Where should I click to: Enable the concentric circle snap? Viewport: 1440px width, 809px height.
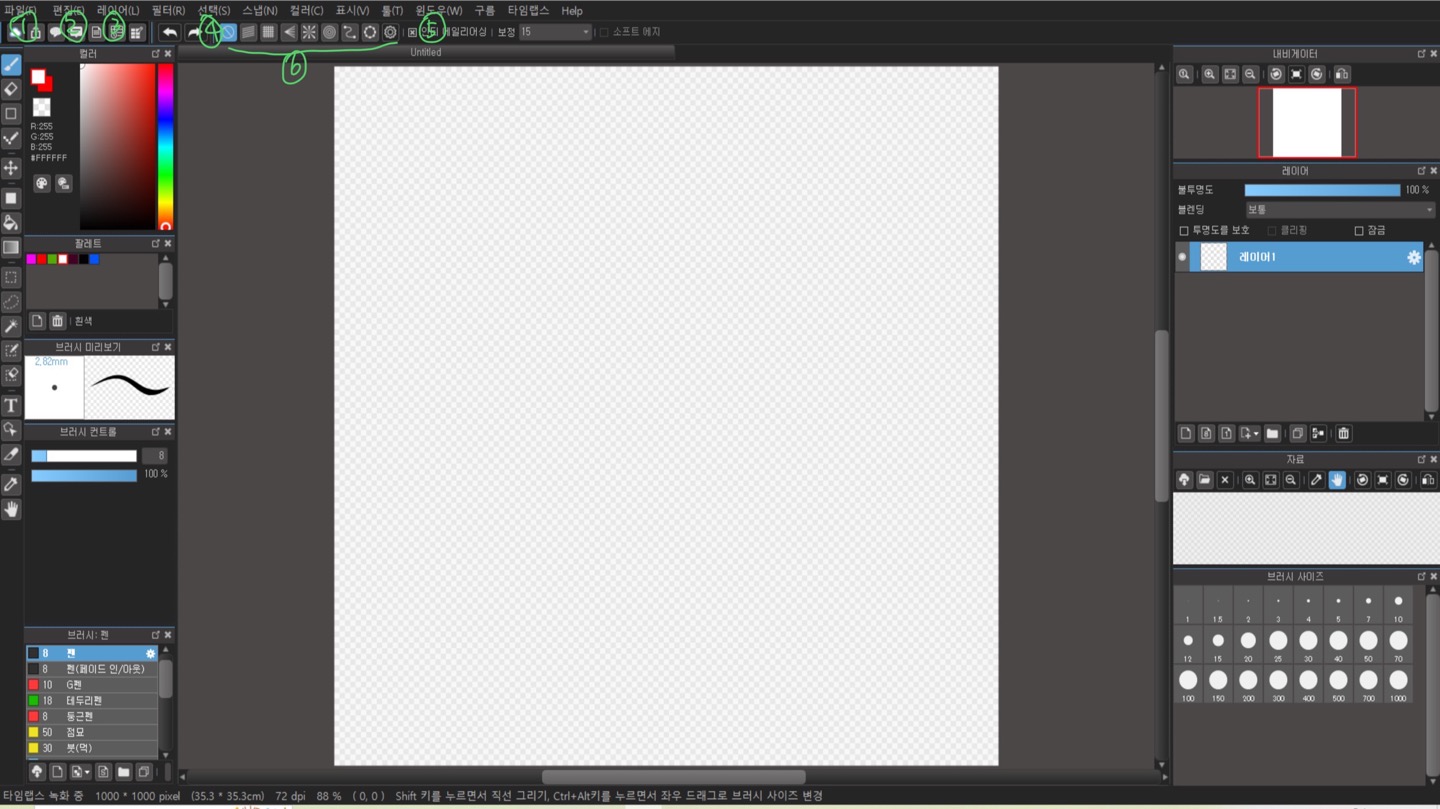(329, 32)
